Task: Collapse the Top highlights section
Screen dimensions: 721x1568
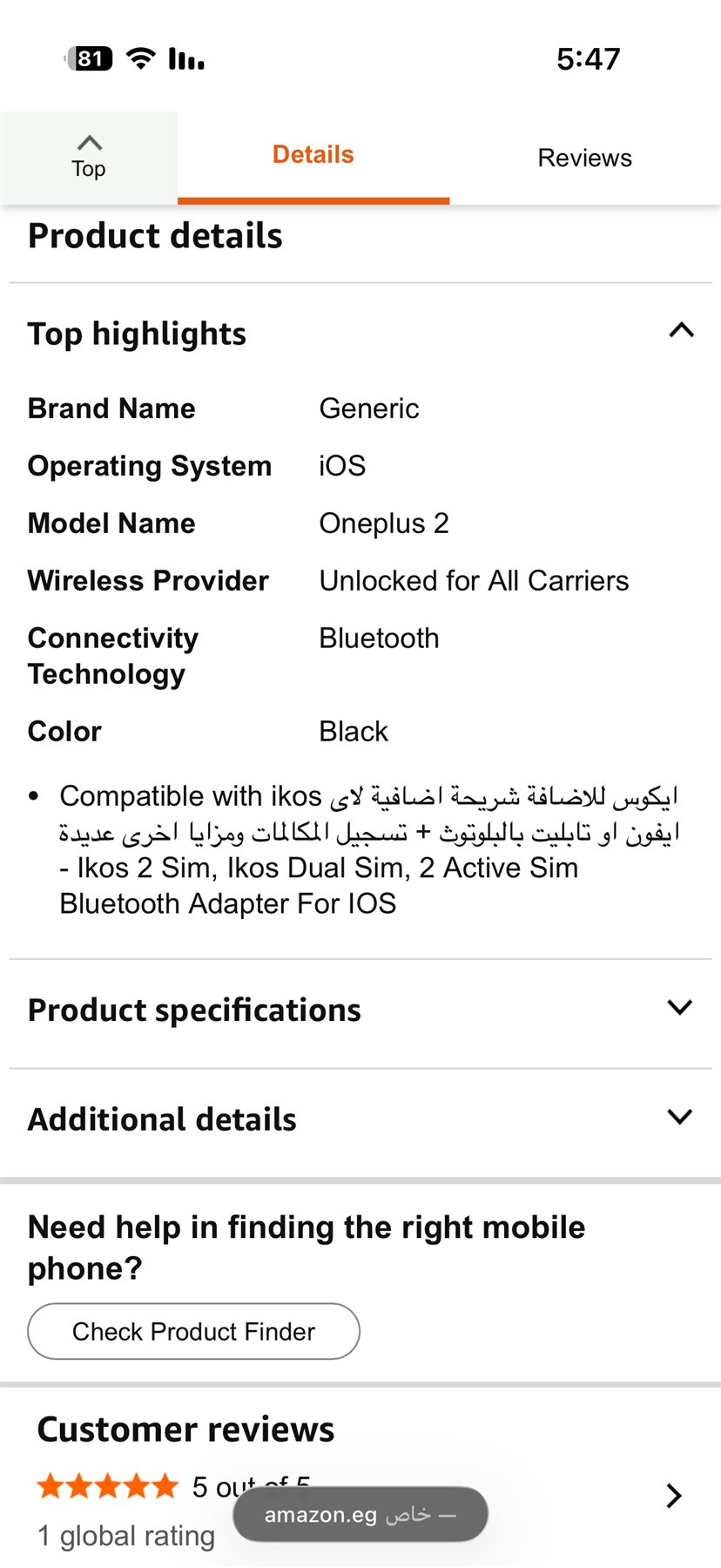Action: click(681, 330)
